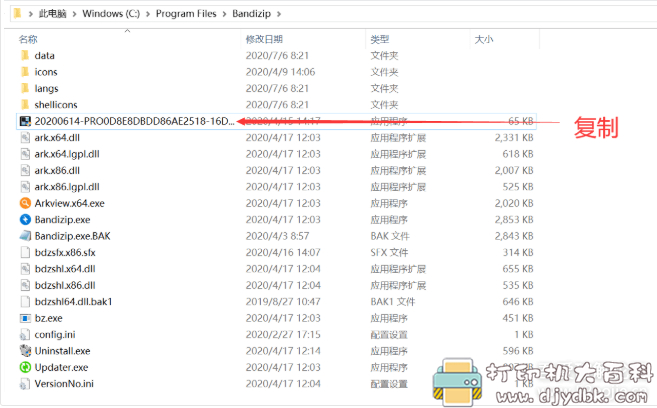Select the bdzshl.x86.dll file icon
Viewport: 657px width, 408px height.
click(x=25, y=285)
